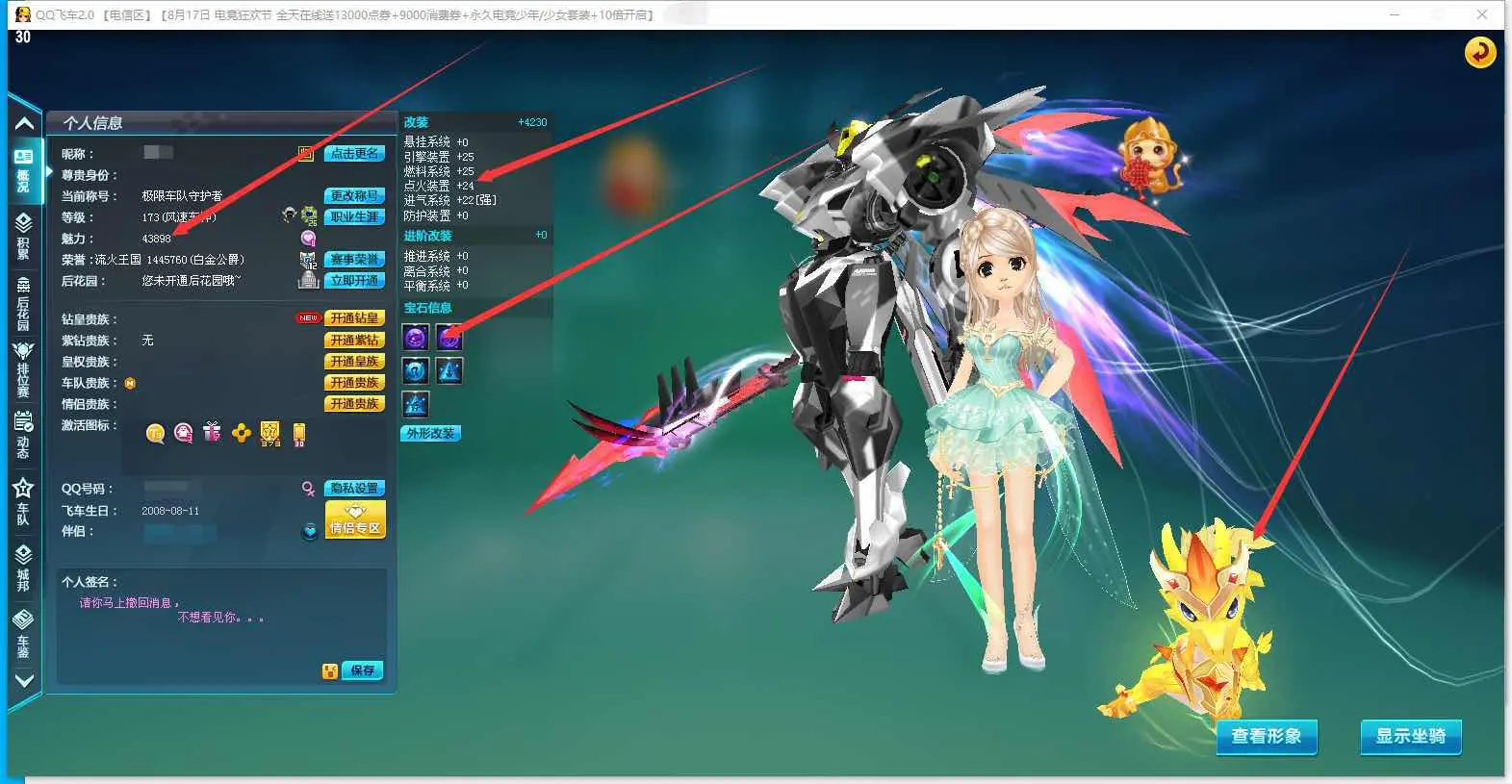Screen dimensions: 1512x784
Task: Click the 车队贵族 orange N badge
Action: (x=130, y=383)
